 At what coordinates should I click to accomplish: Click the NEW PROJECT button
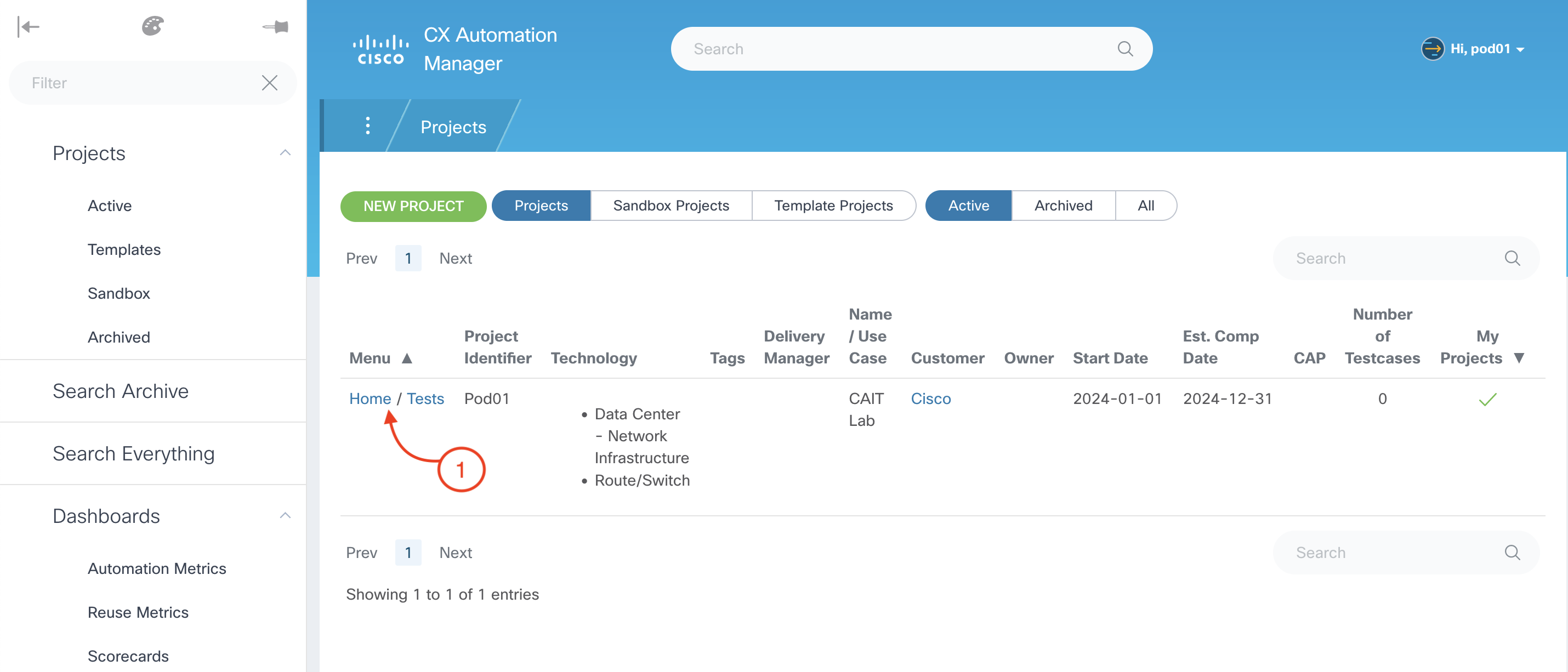[x=413, y=206]
